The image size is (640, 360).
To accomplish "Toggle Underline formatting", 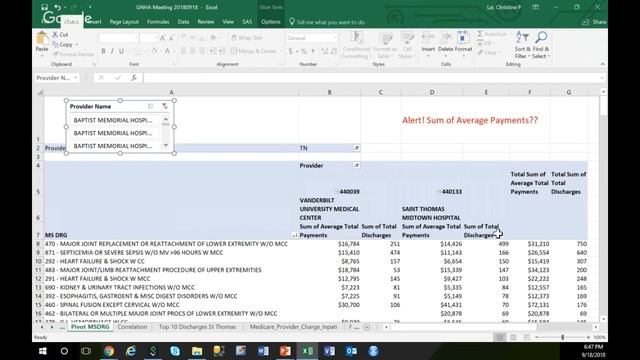I will (x=121, y=51).
